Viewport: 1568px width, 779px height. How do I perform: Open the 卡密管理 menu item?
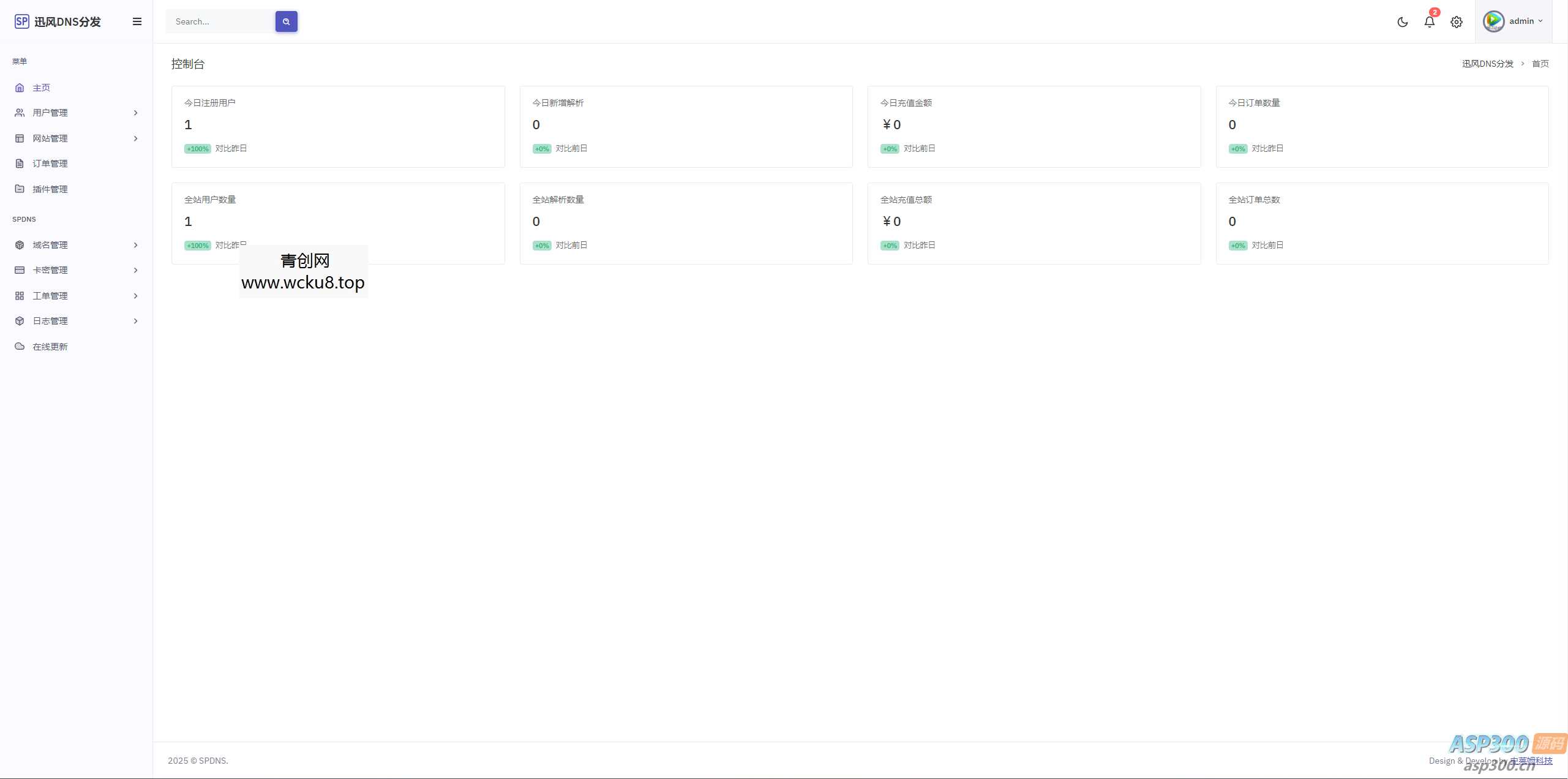click(50, 270)
